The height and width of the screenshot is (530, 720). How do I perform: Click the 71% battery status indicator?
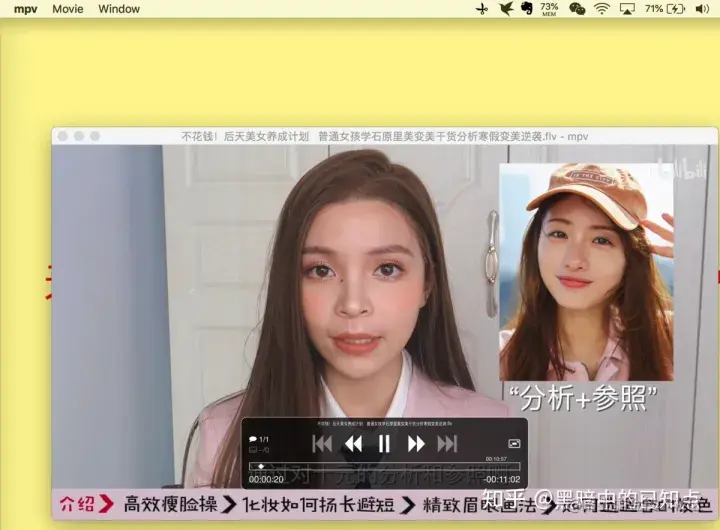pos(664,9)
